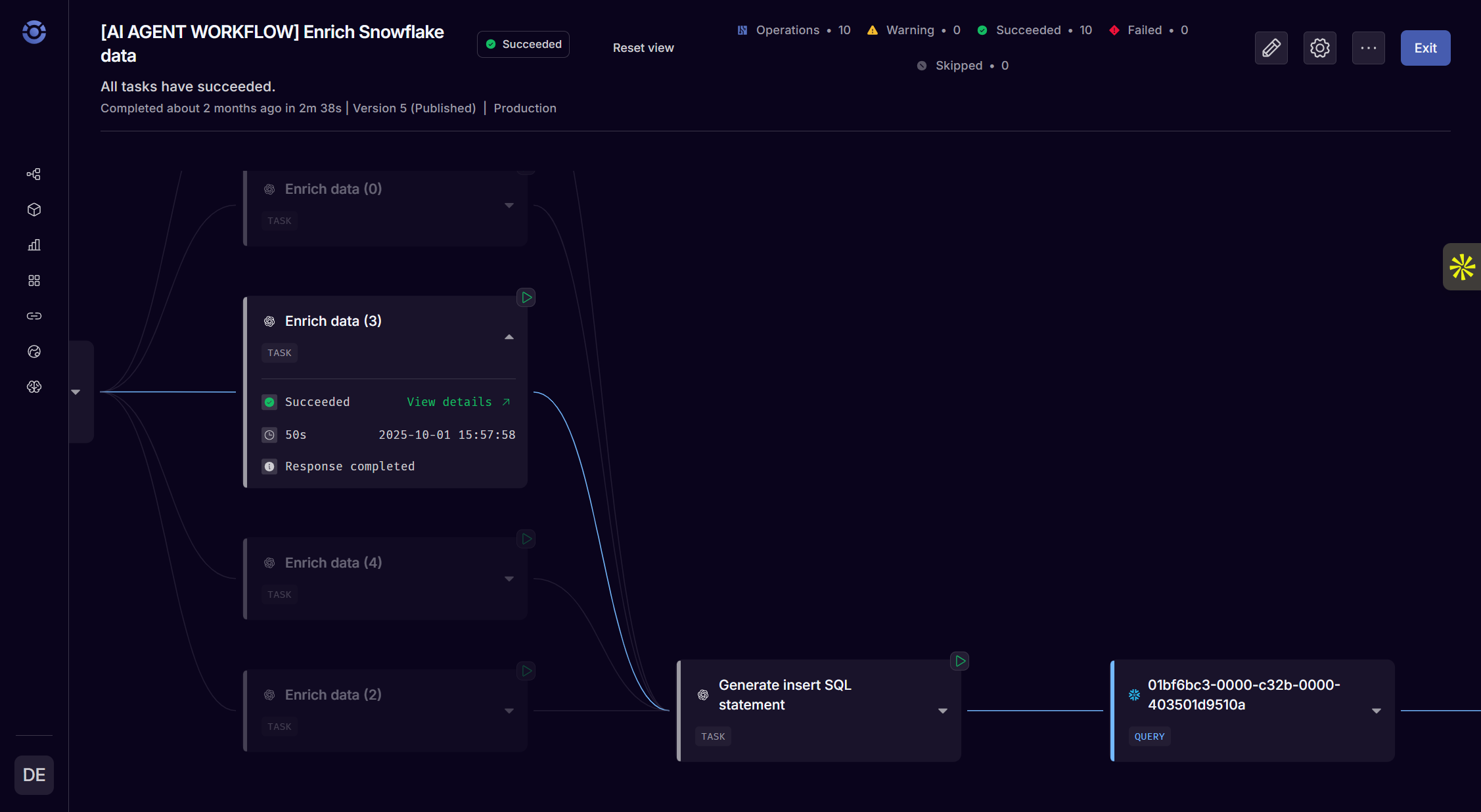Screen dimensions: 1481x812
Task: Collapse the Enrich data (3) node
Action: (x=509, y=337)
